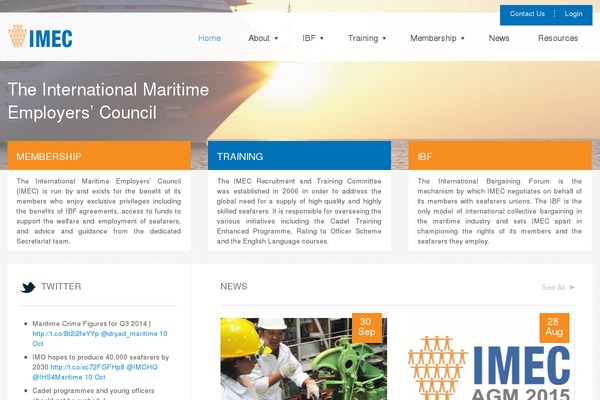This screenshot has height=400, width=600.
Task: Open the t.co/Bt2i2feYYp tweet link
Action: 66,334
